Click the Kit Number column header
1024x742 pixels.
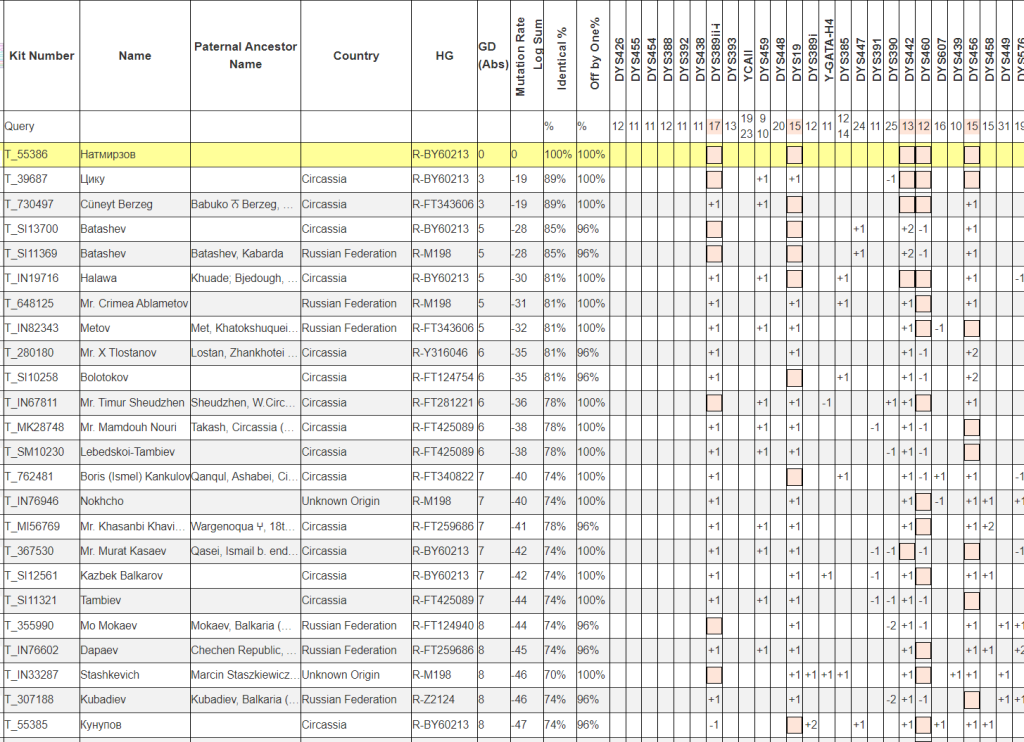point(41,56)
